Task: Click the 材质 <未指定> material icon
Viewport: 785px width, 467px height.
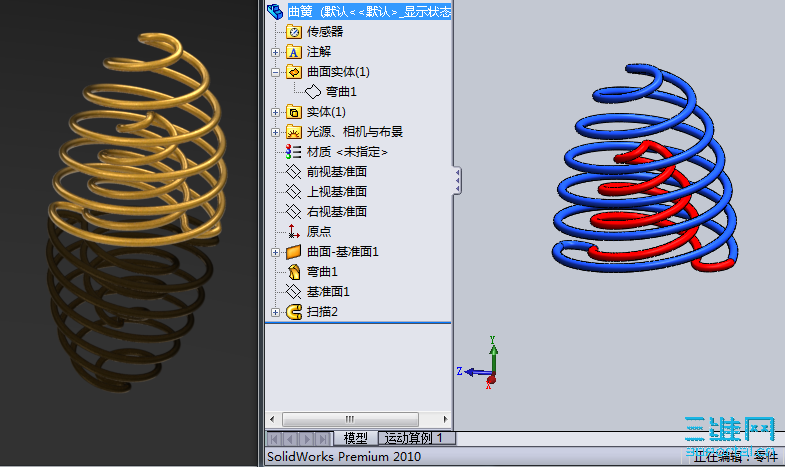Action: click(x=293, y=152)
